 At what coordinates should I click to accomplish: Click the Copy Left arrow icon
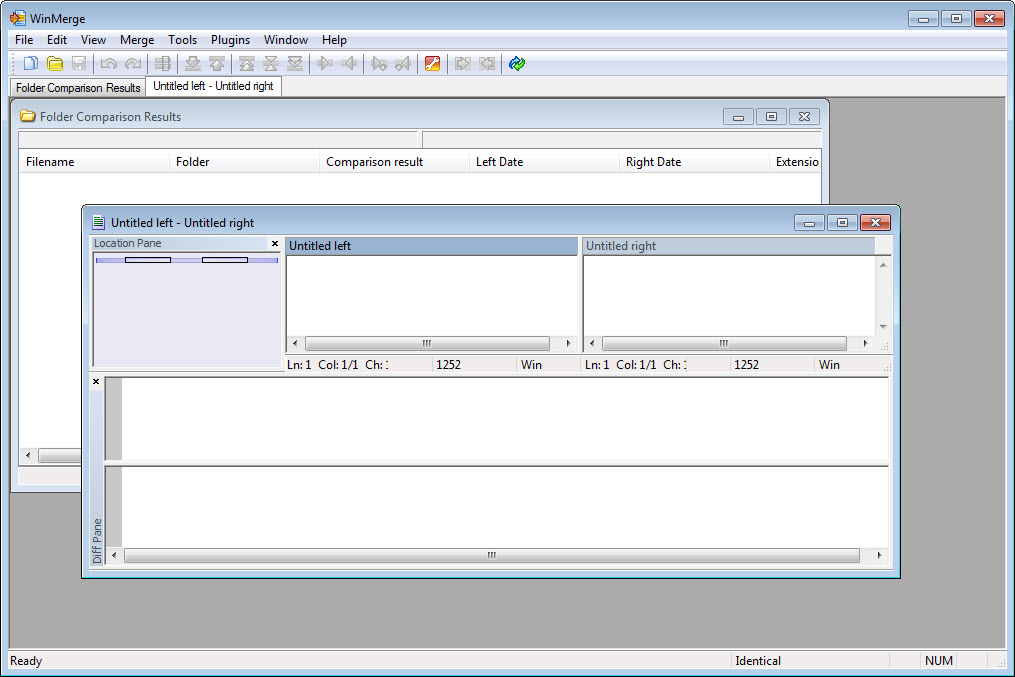(350, 63)
